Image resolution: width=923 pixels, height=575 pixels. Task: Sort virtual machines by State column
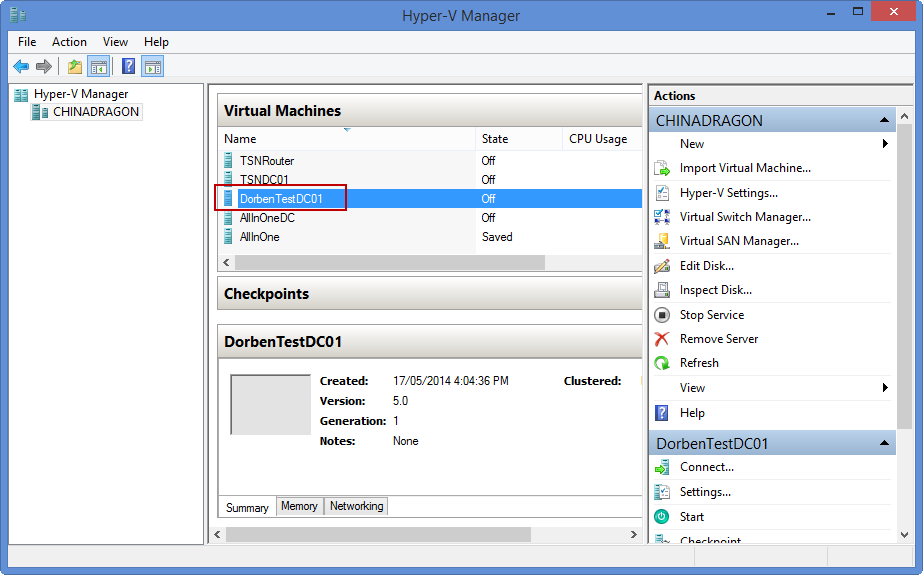pos(519,139)
